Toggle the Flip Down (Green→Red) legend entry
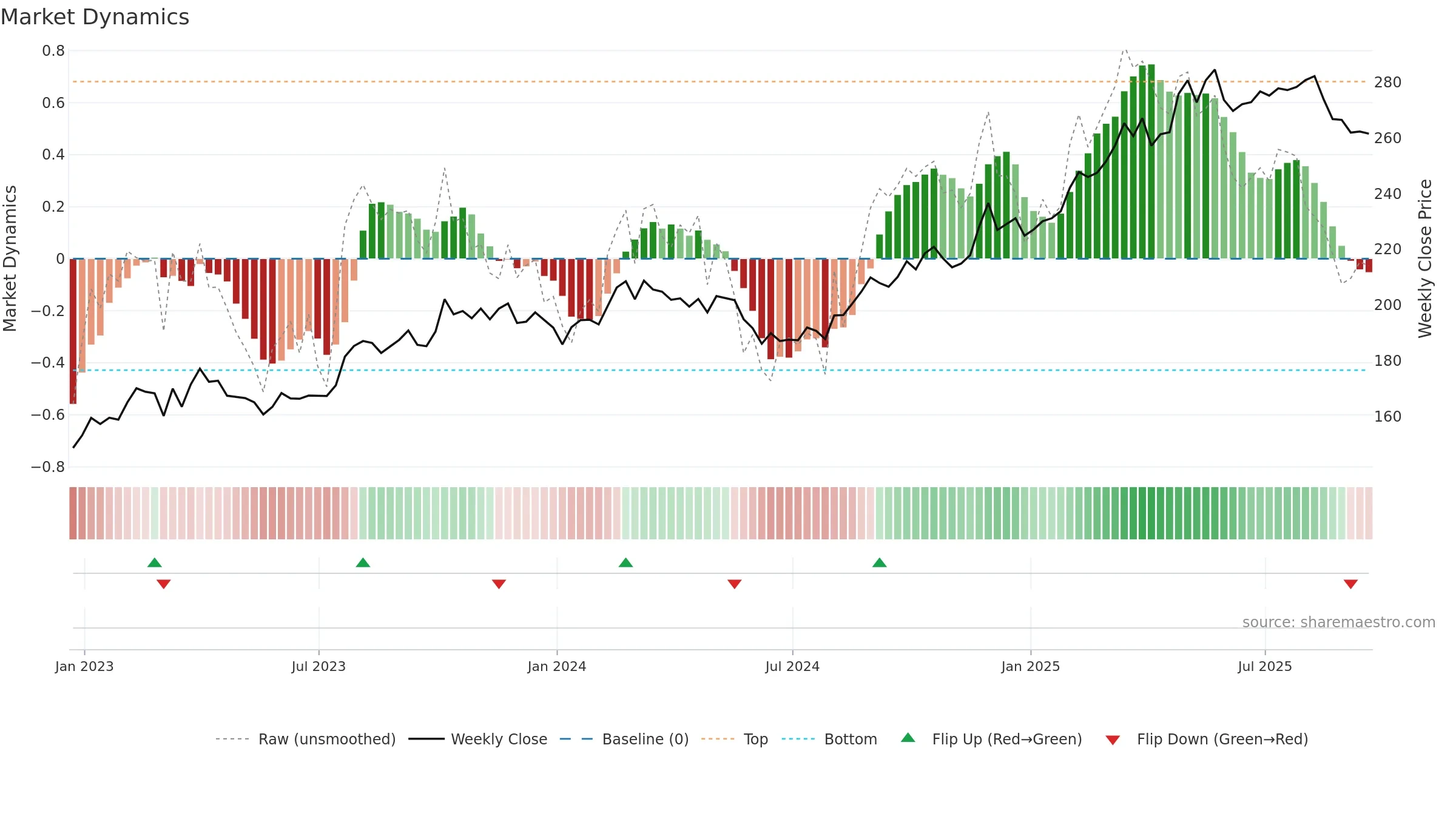This screenshot has width=1456, height=819. (1206, 739)
